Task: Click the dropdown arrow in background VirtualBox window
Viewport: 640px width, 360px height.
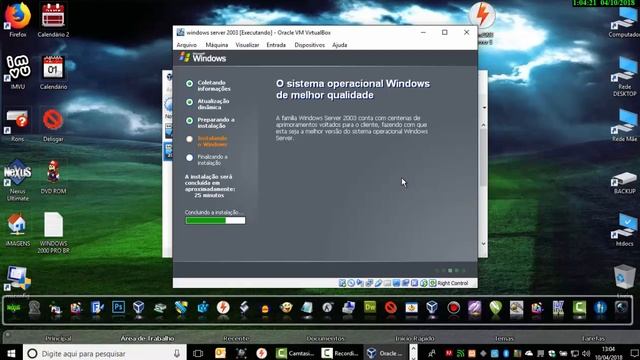Action: click(x=484, y=108)
